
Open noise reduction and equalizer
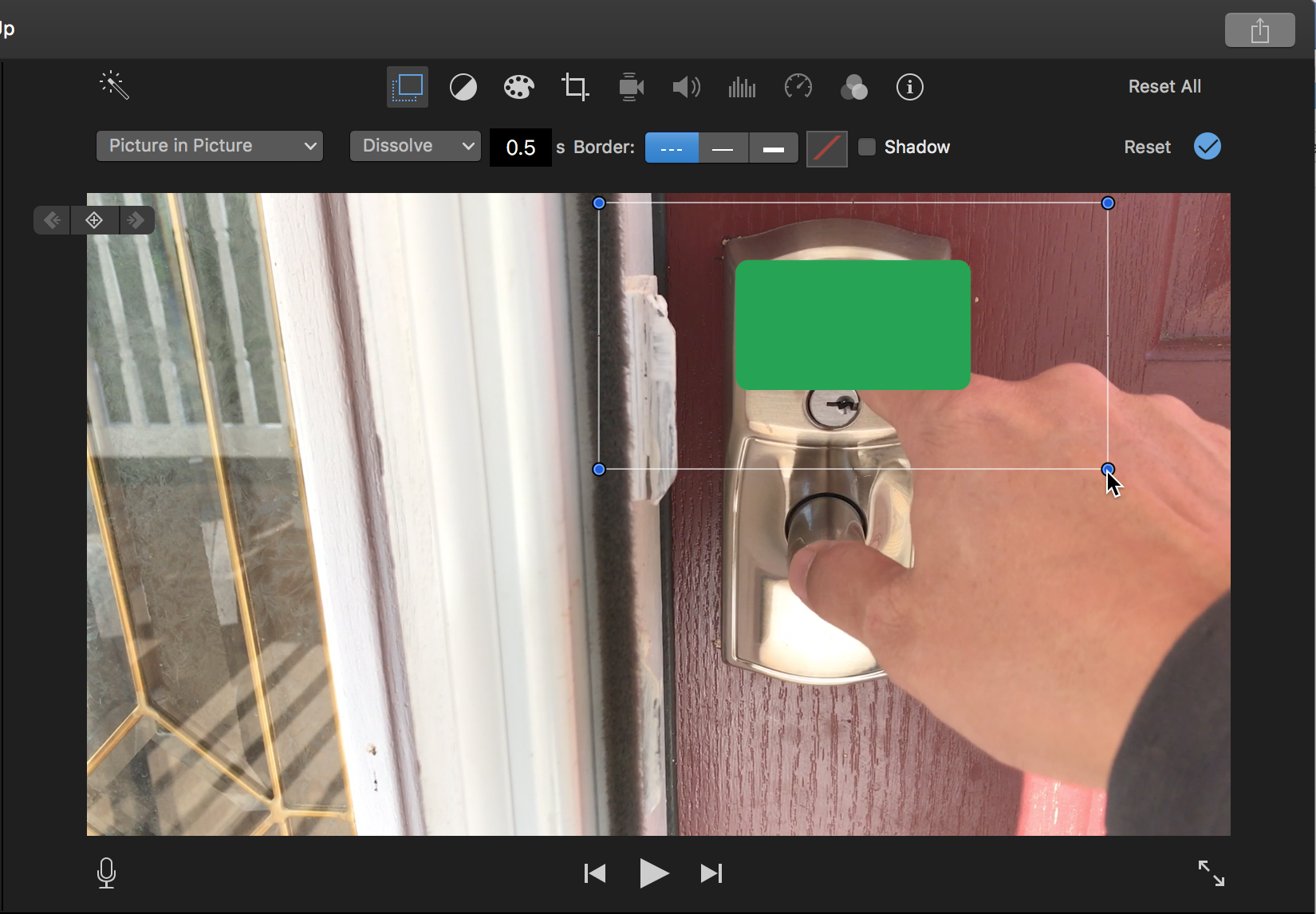point(742,87)
